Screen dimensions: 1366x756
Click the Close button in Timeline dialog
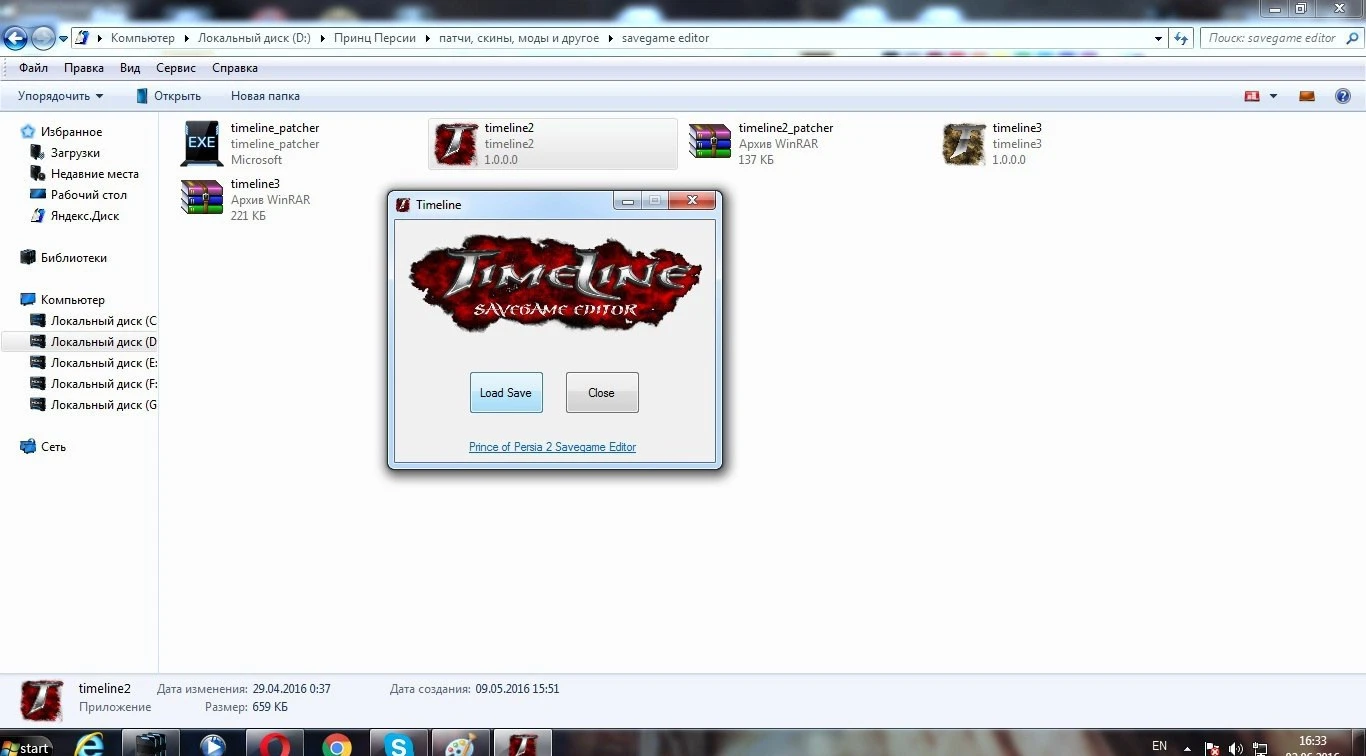click(602, 393)
